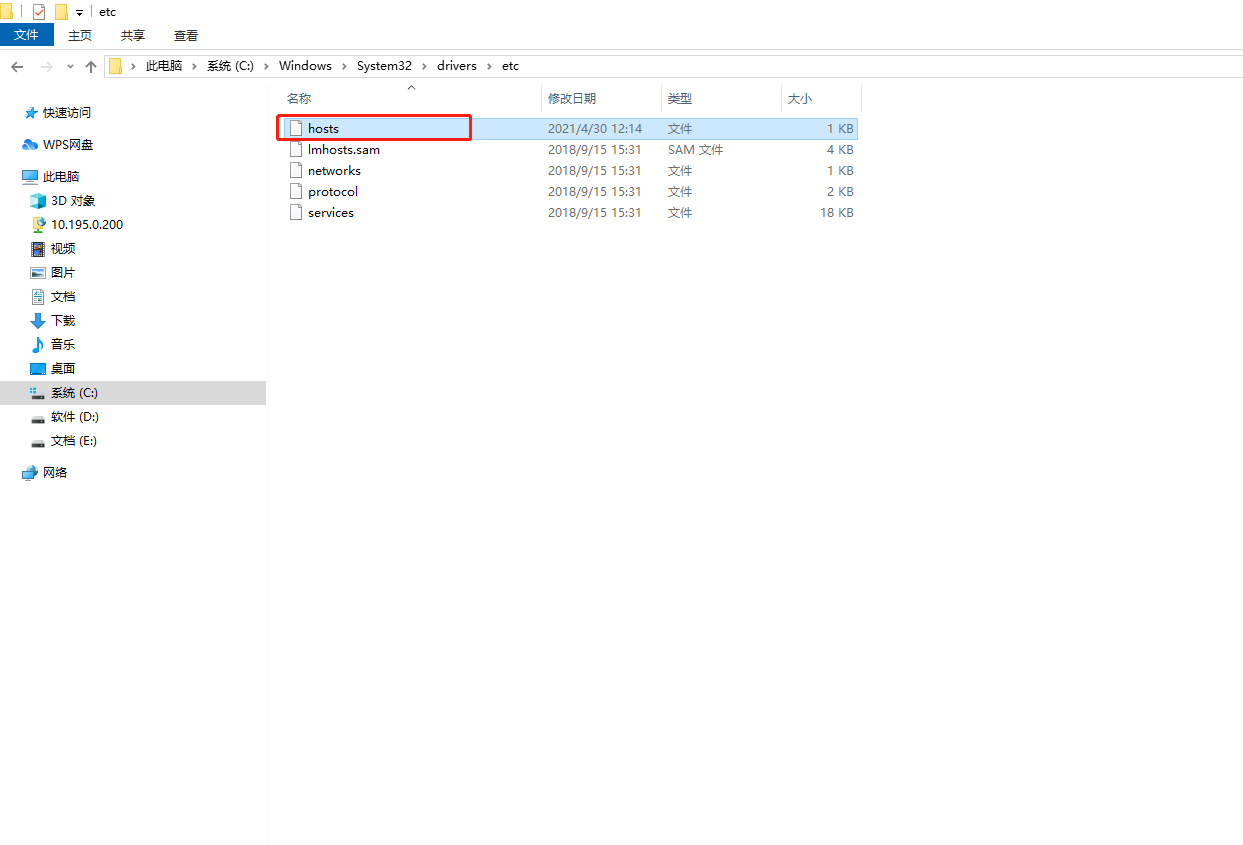
Task: Sort by the 类型 column header
Action: coord(680,98)
